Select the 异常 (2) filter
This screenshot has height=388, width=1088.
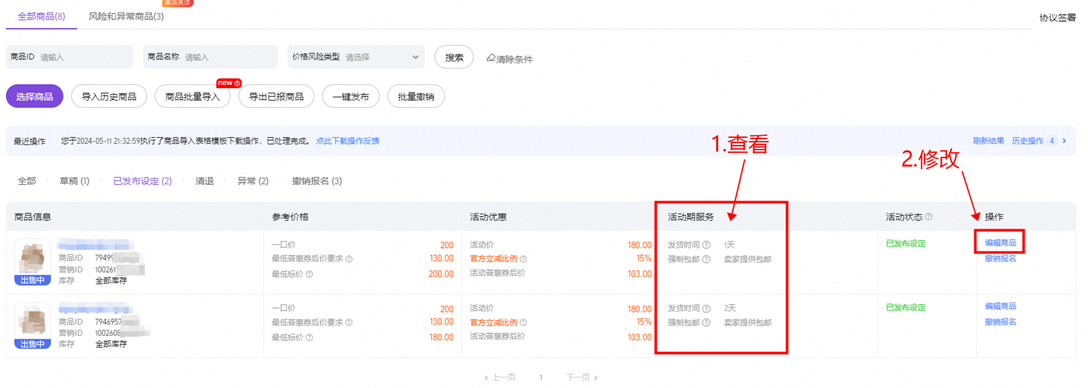[x=253, y=181]
